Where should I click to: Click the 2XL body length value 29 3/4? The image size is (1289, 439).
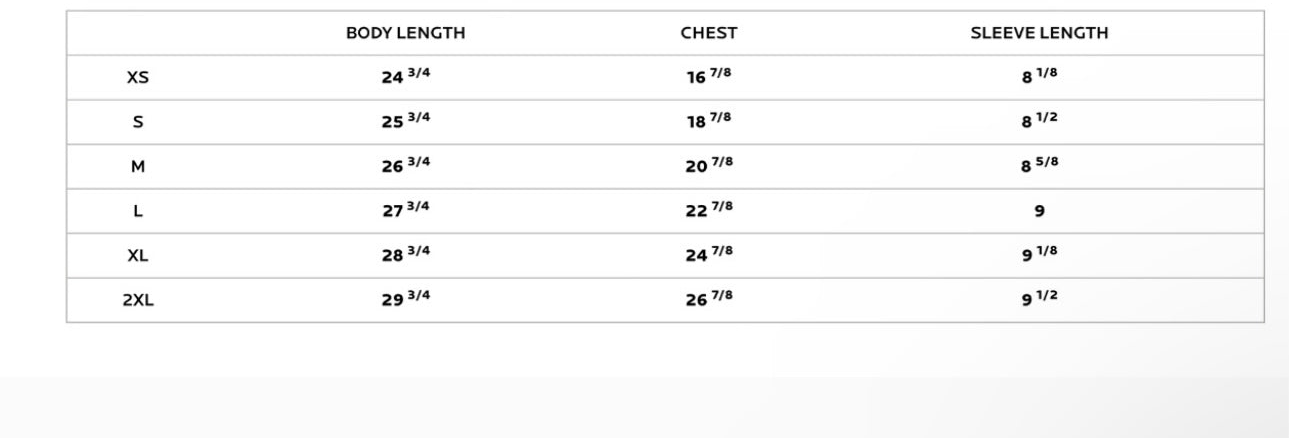click(406, 299)
